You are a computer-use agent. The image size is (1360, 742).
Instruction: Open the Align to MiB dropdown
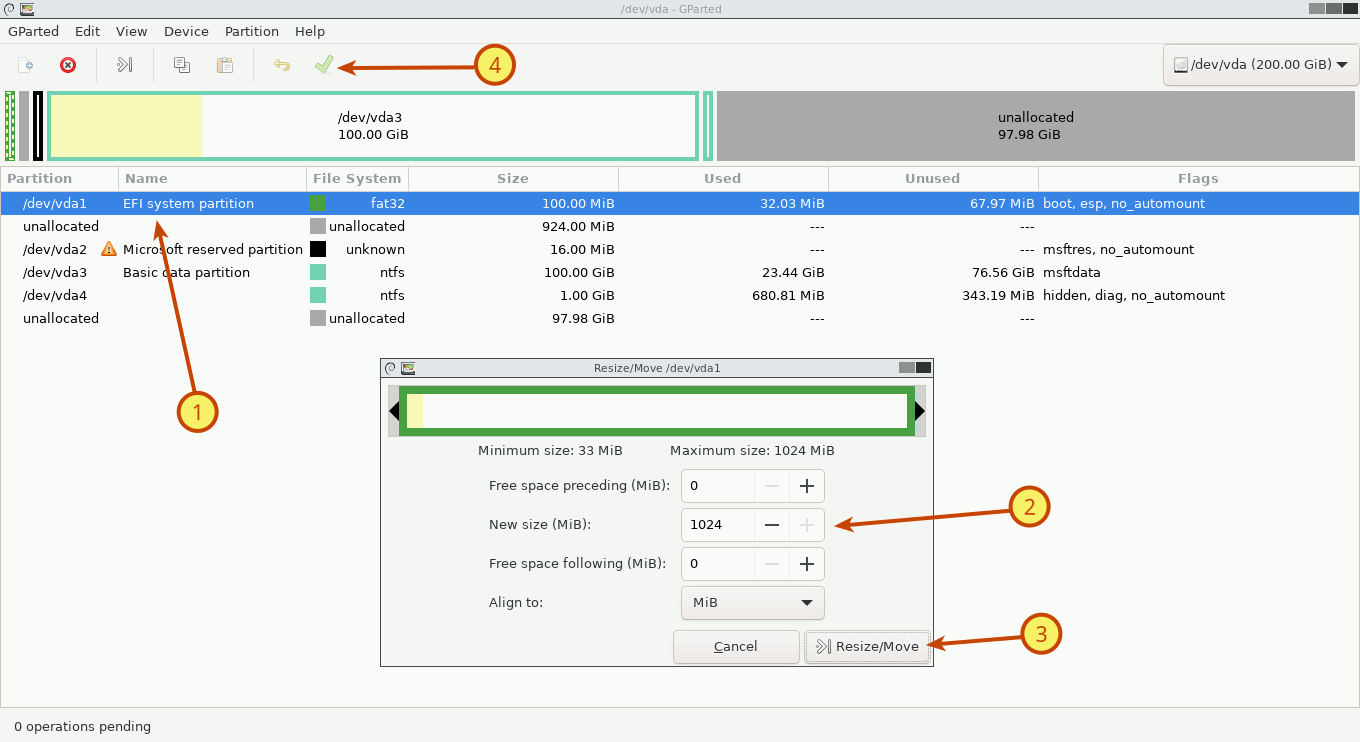(753, 603)
